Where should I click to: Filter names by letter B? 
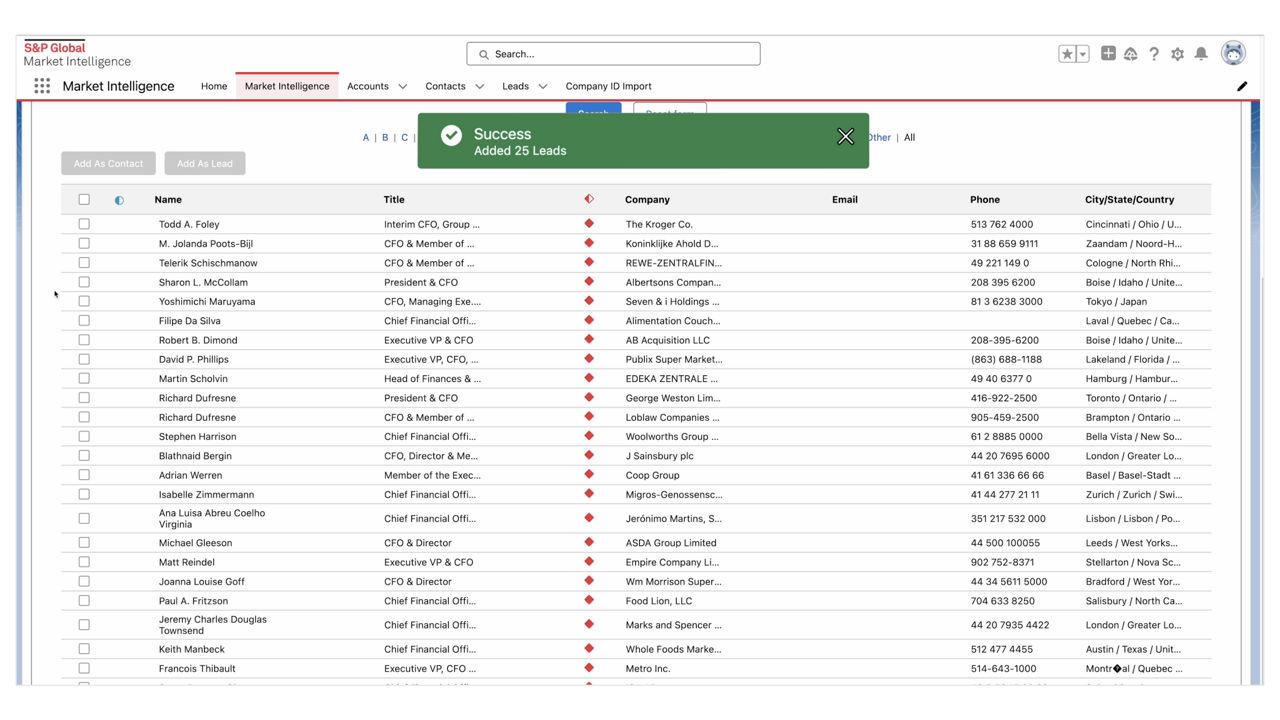point(385,138)
